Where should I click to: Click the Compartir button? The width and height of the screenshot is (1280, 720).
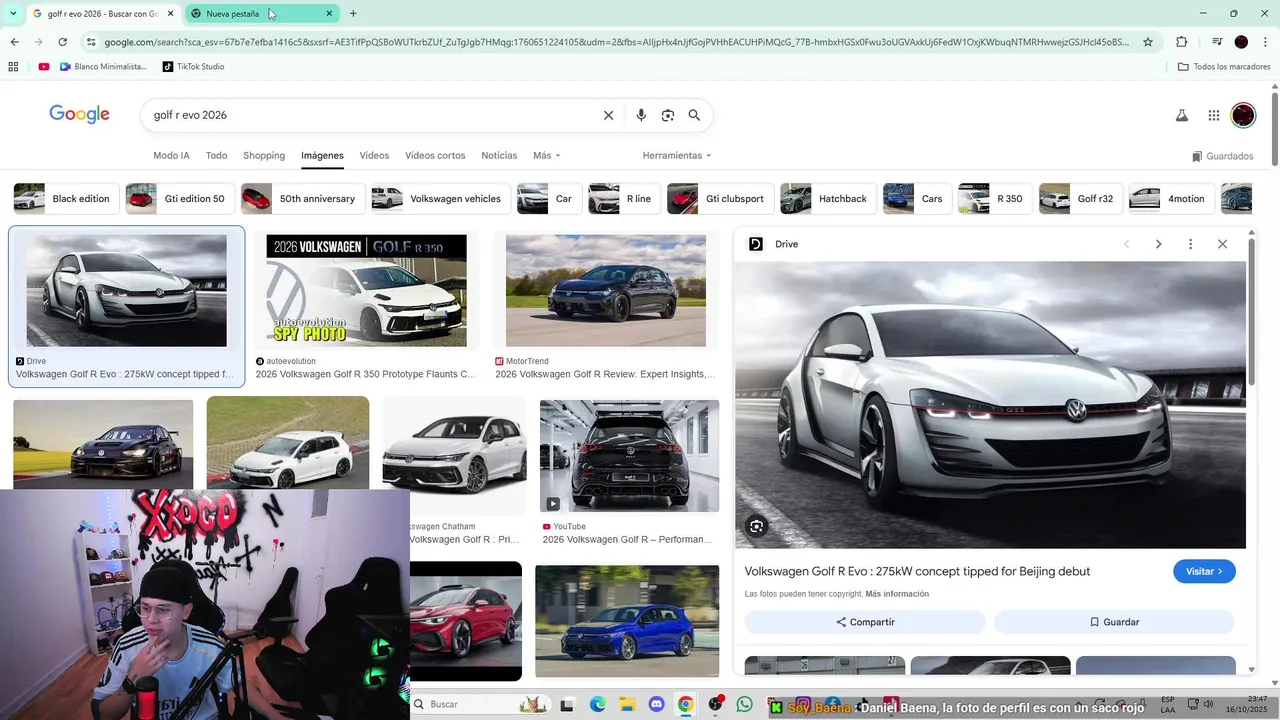(865, 622)
